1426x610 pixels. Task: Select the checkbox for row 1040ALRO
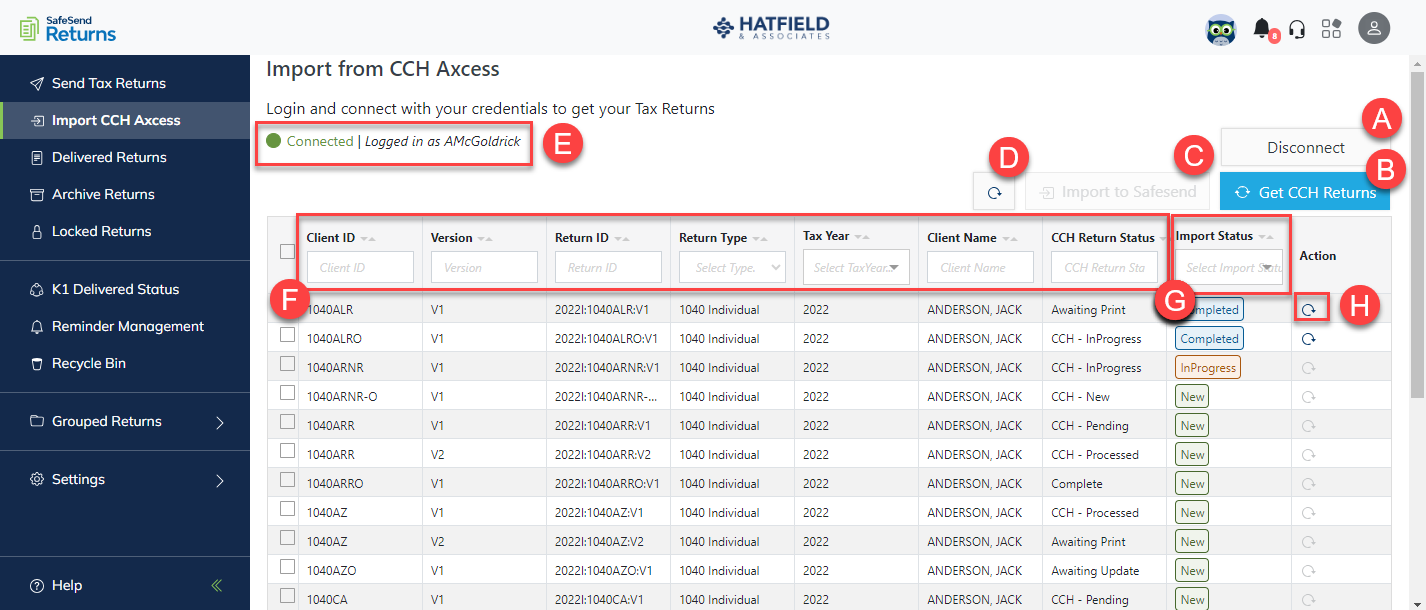pos(286,338)
